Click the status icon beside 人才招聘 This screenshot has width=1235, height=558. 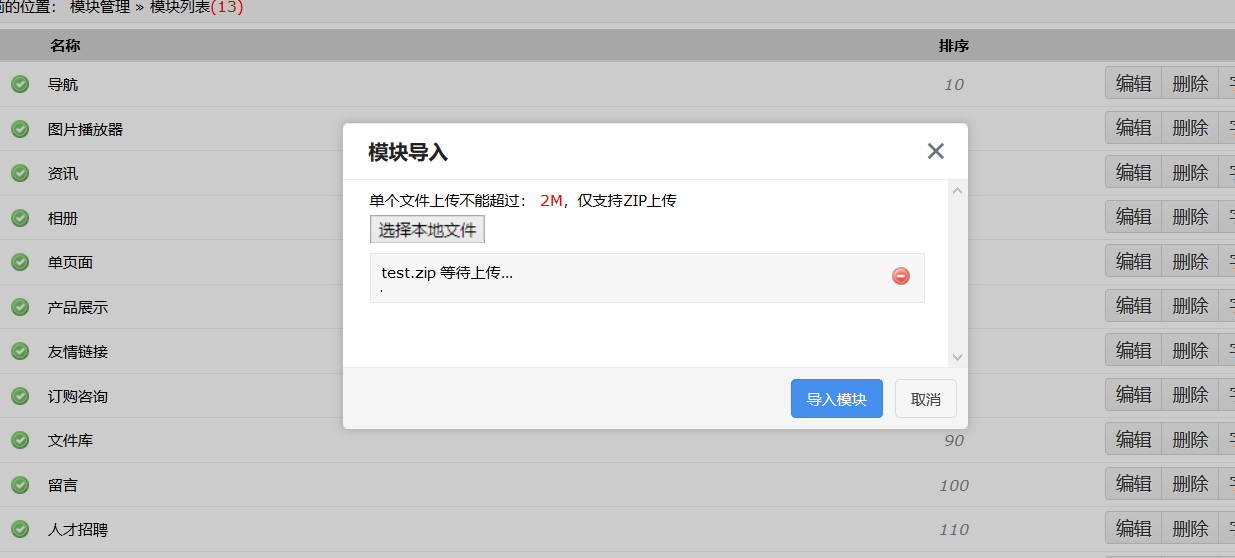coord(20,529)
